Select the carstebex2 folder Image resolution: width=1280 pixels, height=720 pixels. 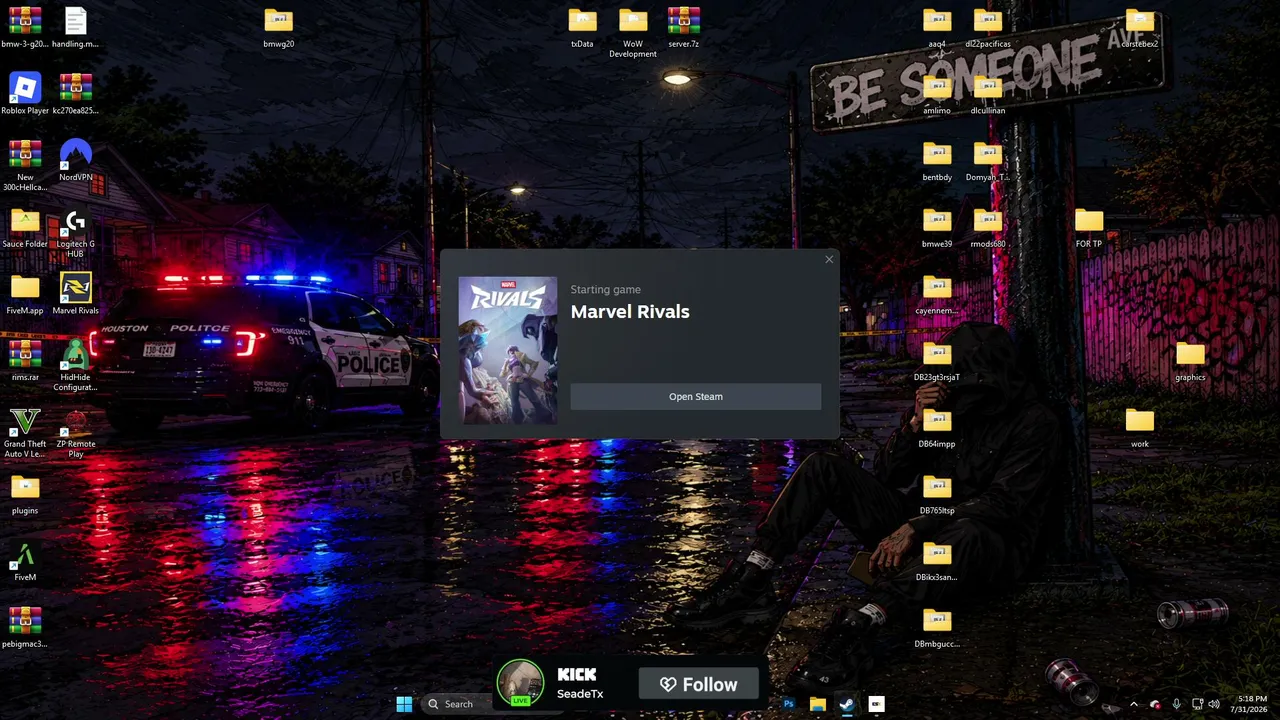(x=1140, y=27)
